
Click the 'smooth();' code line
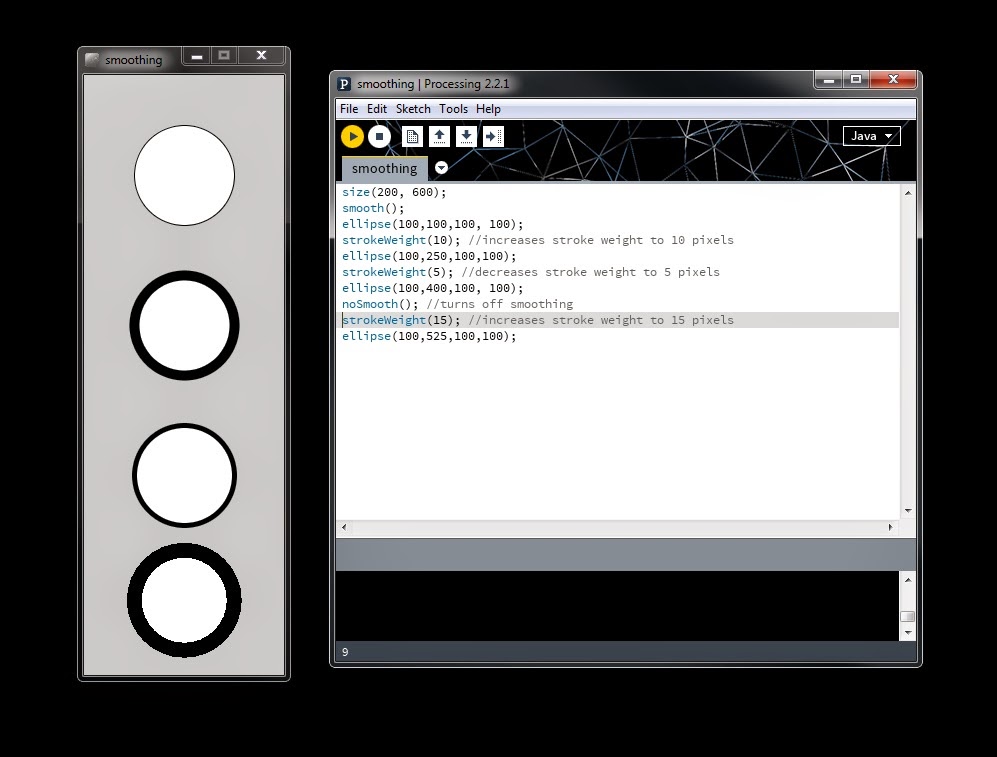click(373, 208)
